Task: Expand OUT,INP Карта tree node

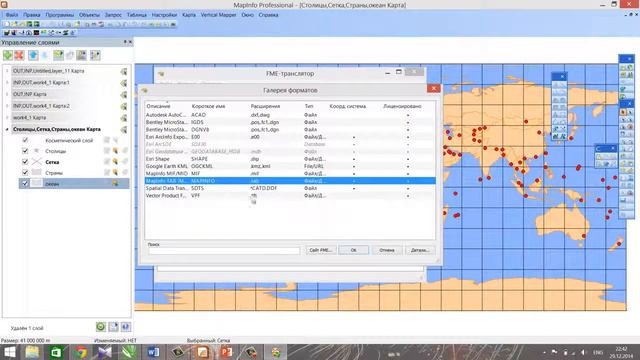Action: [7, 94]
